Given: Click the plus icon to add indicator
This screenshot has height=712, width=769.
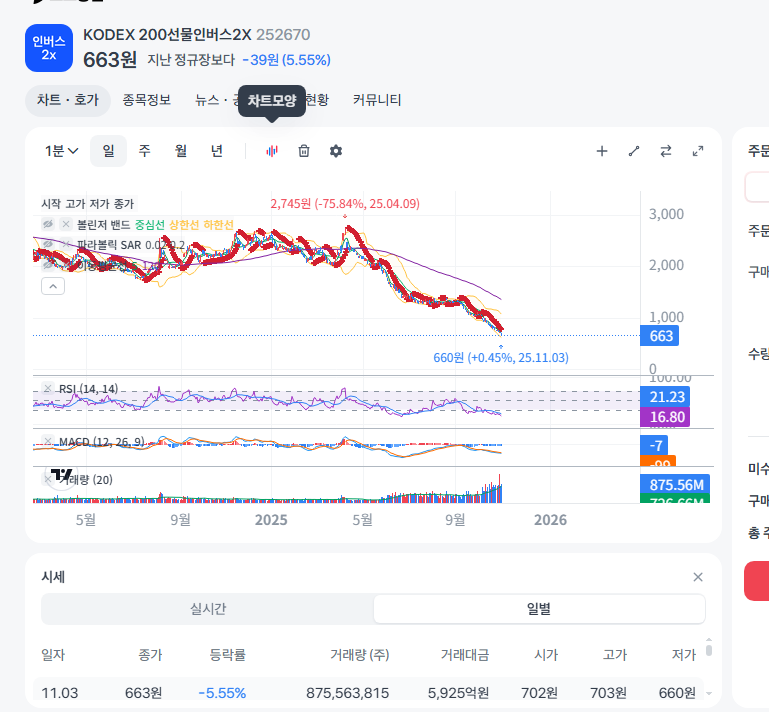Looking at the screenshot, I should [602, 151].
